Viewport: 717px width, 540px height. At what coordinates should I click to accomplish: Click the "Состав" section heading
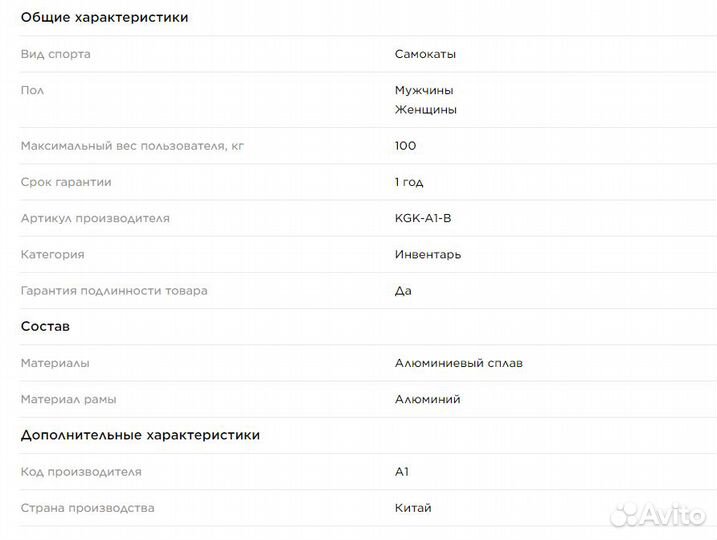(x=45, y=327)
